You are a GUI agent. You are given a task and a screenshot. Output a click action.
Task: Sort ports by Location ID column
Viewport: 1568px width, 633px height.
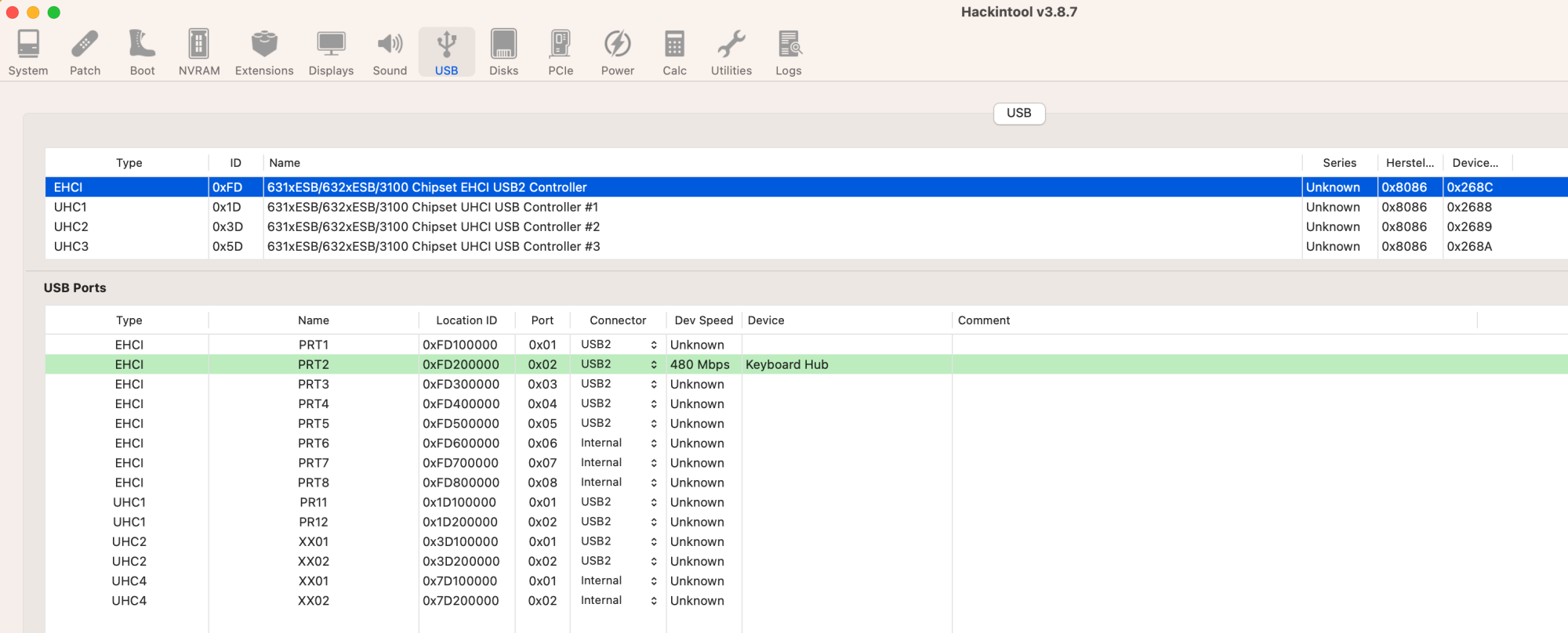point(466,320)
